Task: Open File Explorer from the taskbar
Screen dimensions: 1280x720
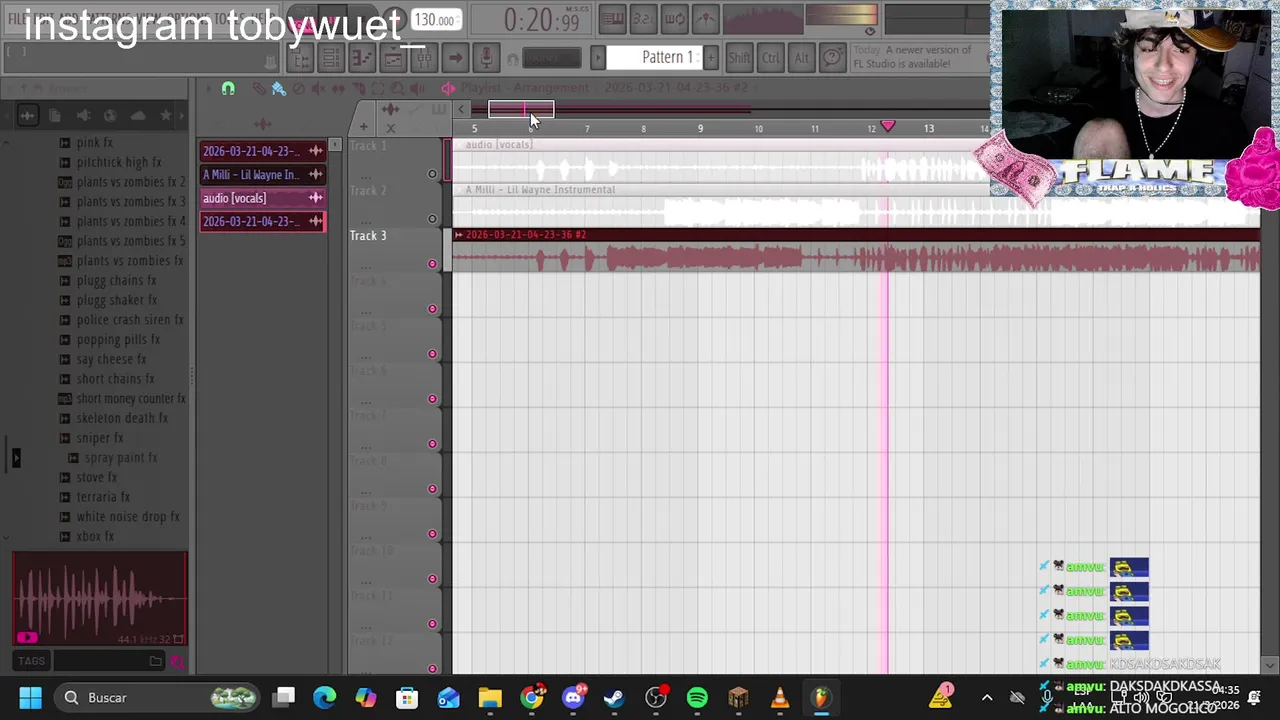Action: click(x=490, y=697)
